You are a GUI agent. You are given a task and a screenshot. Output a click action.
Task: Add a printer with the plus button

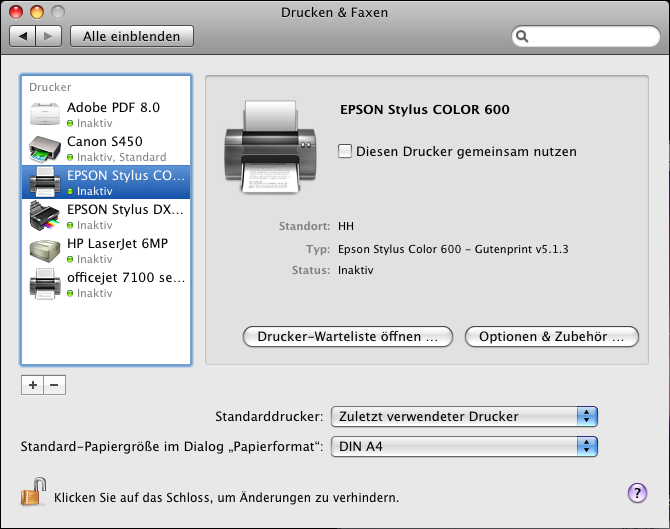[32, 385]
